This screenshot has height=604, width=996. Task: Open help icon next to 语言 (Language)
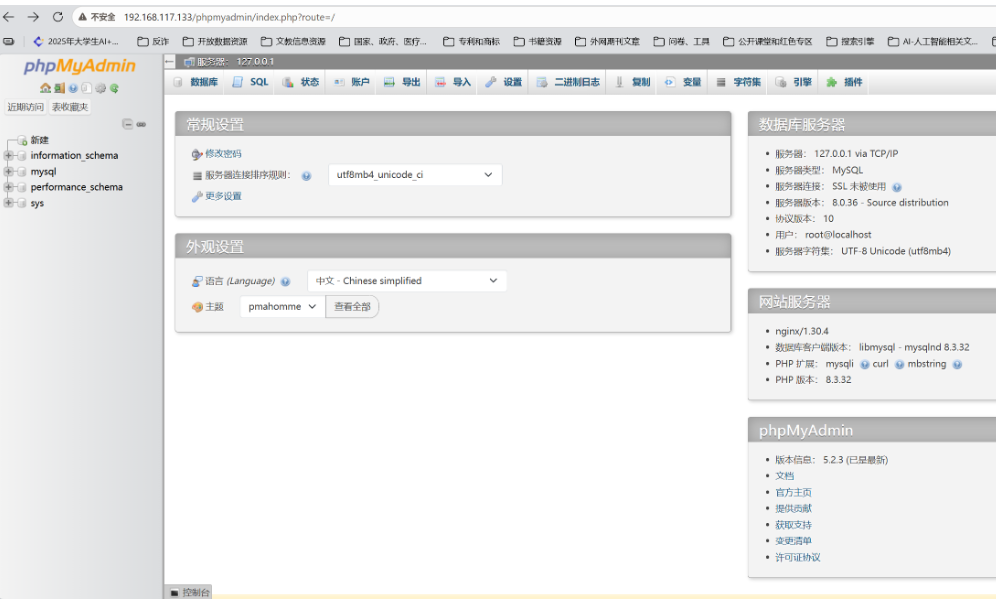coord(285,281)
